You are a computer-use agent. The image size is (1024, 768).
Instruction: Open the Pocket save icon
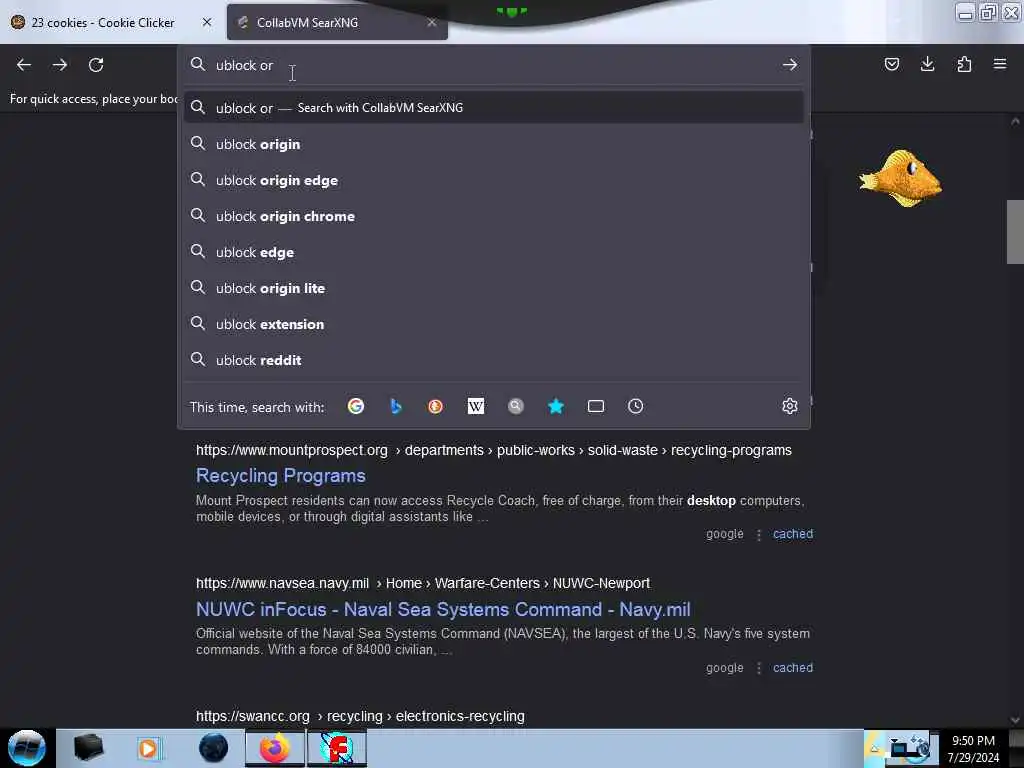pos(891,64)
